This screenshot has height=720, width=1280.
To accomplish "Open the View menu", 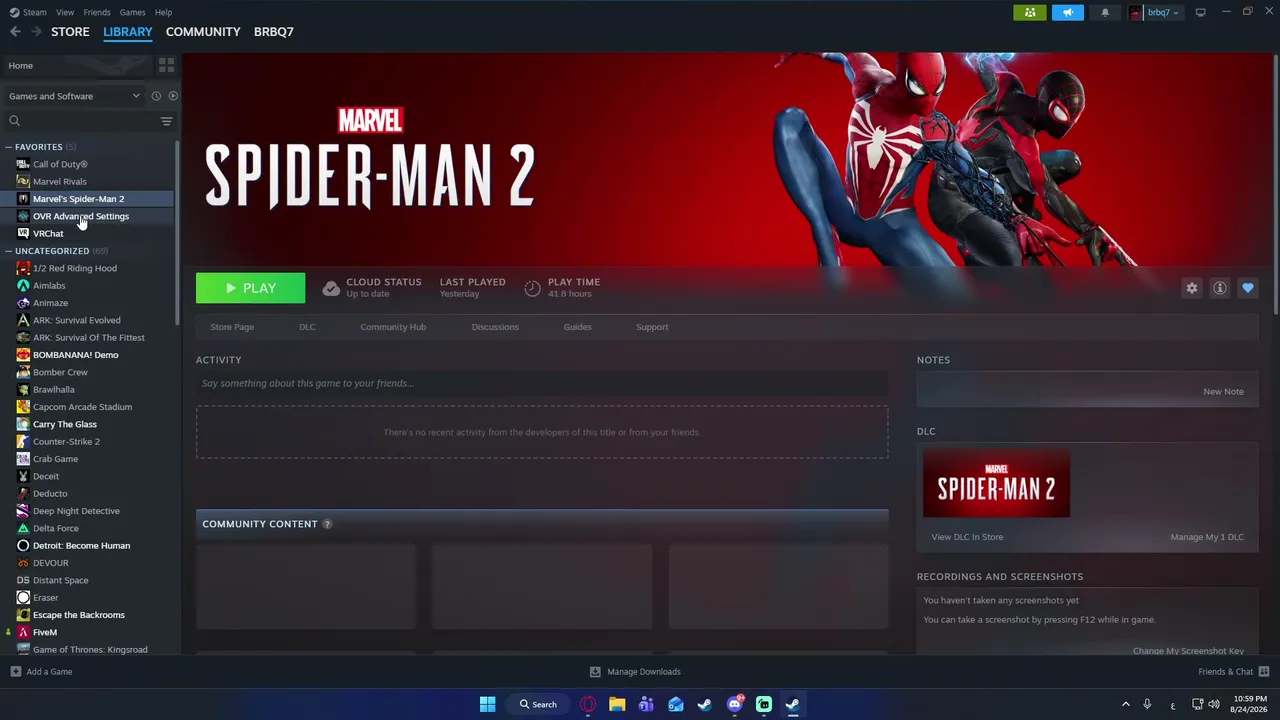I will (x=65, y=12).
